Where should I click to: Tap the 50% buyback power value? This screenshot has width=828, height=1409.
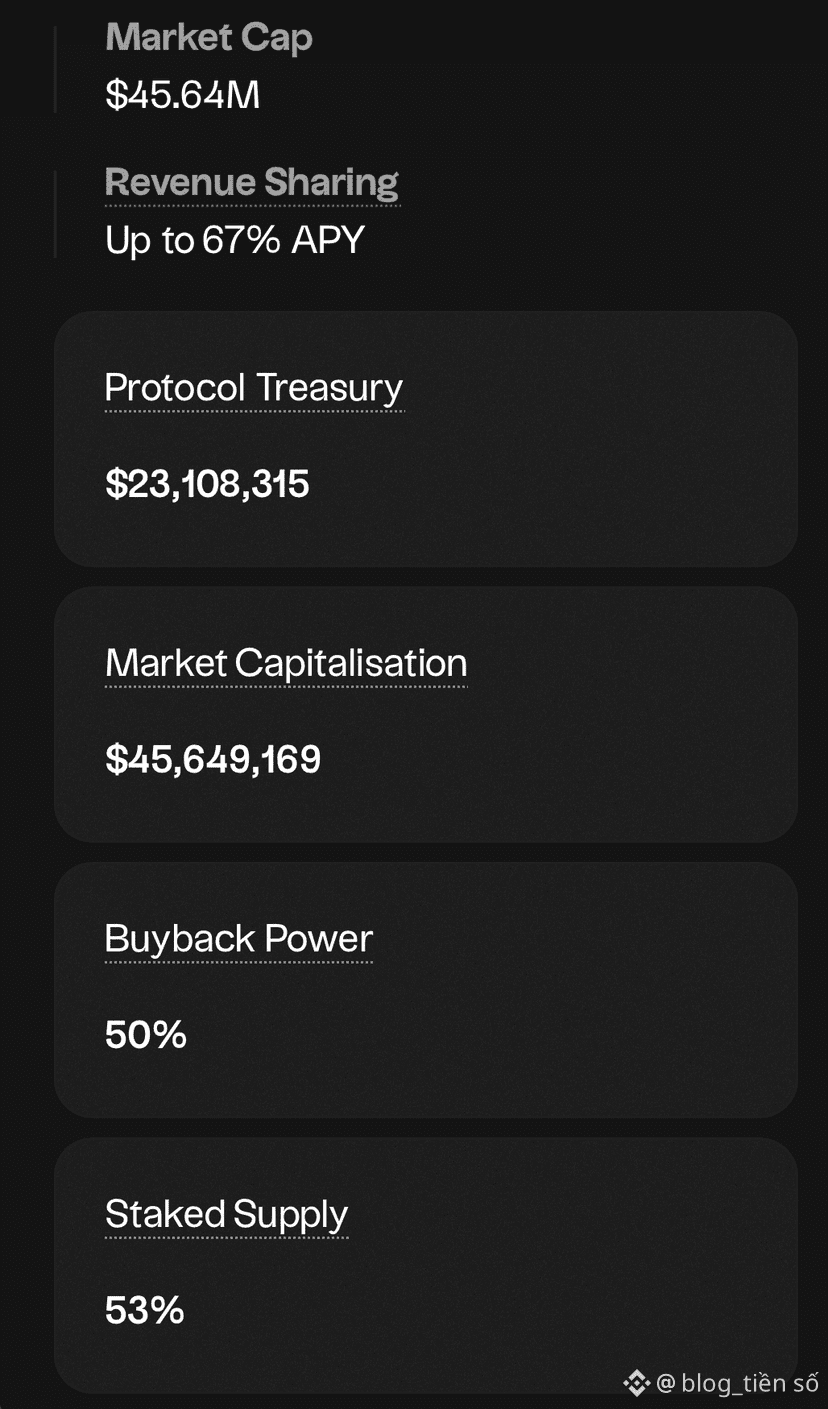point(146,1035)
